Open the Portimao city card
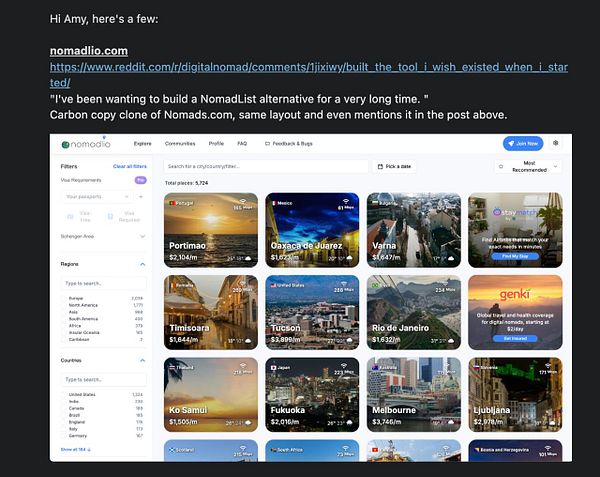The height and width of the screenshot is (477, 600). tap(211, 230)
